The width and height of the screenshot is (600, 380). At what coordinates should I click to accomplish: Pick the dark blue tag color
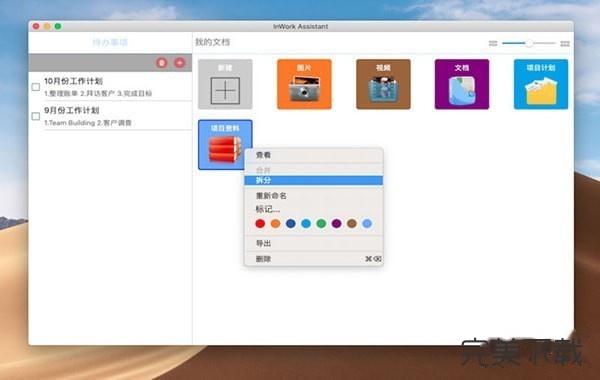pos(291,223)
